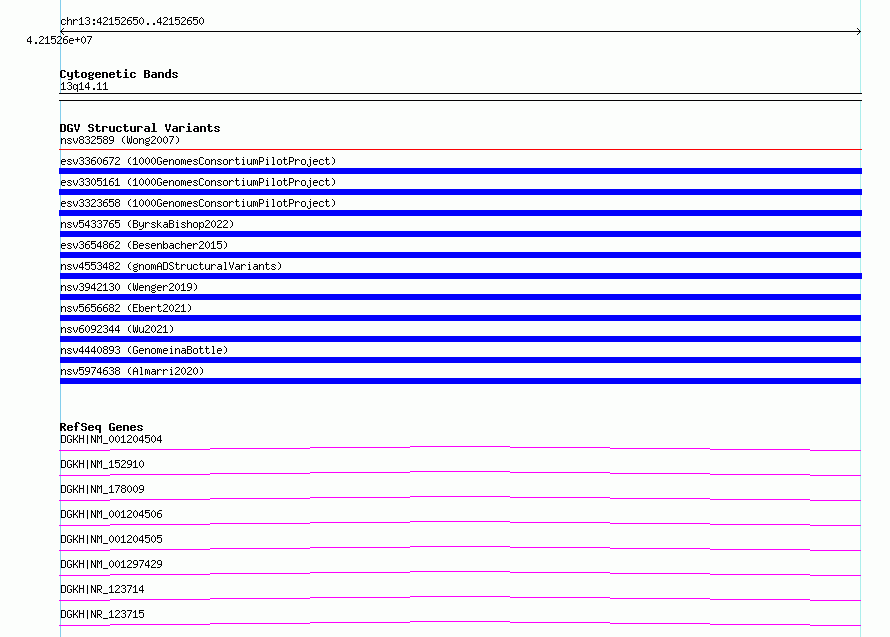Click nsv6092344 (Wu2021) label

117,329
